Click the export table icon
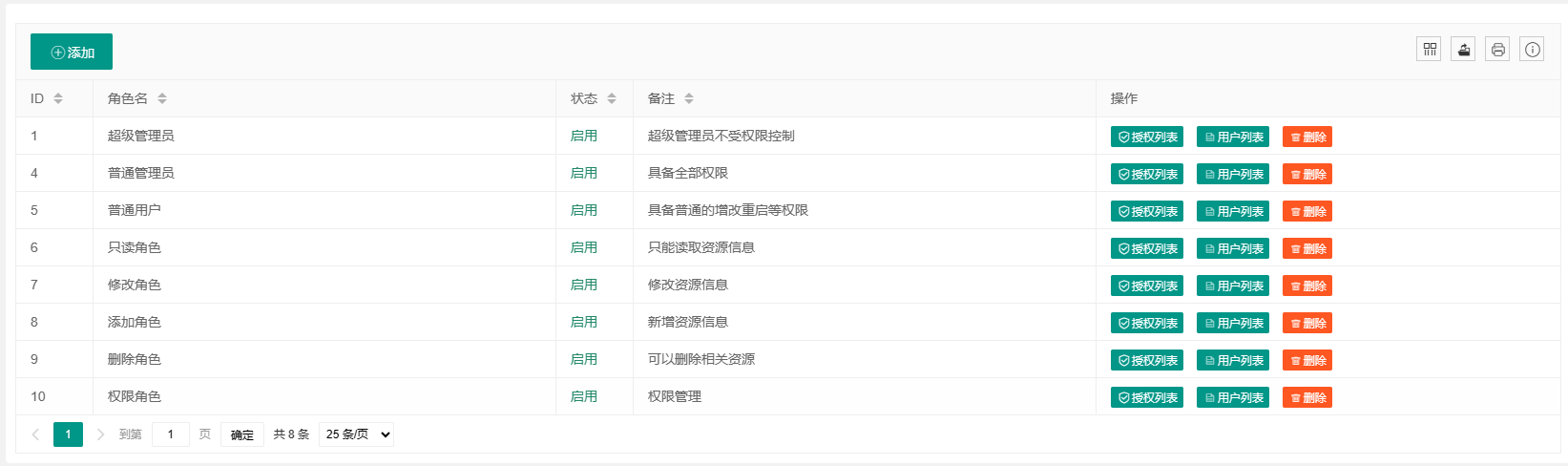1568x466 pixels. pos(1463,50)
